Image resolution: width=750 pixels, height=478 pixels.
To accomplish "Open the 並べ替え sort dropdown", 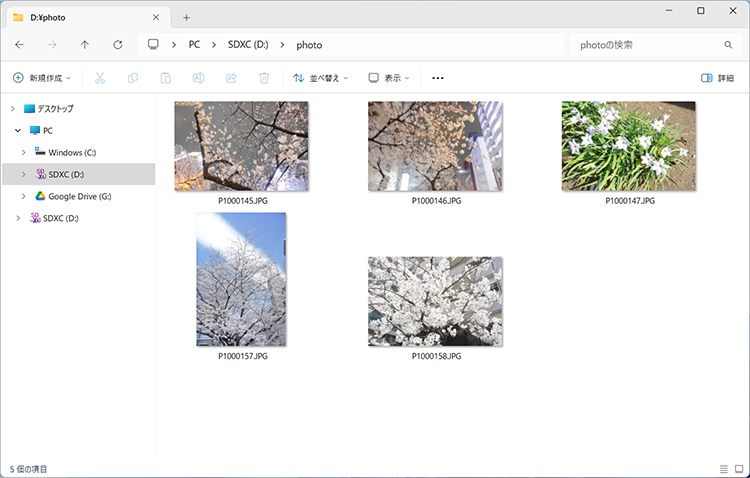I will (321, 78).
